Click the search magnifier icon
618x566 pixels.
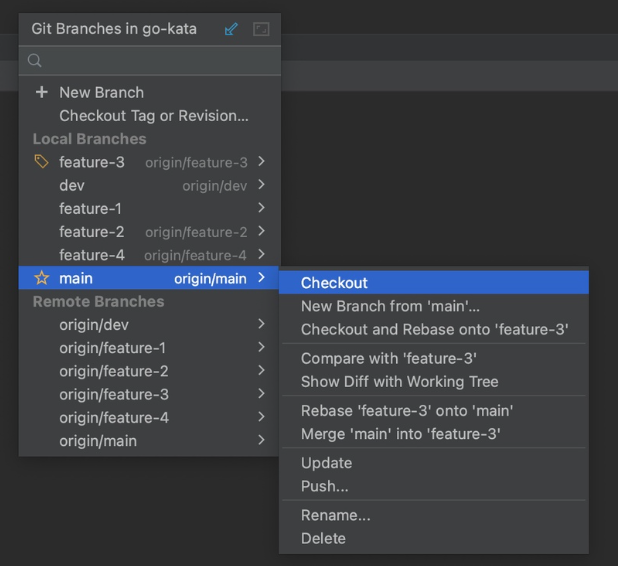(x=35, y=61)
